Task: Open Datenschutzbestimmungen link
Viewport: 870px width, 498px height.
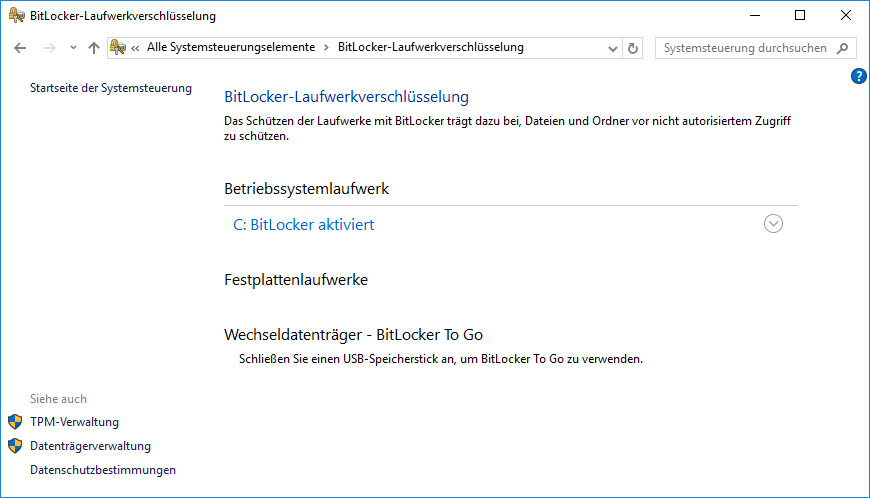Action: (x=103, y=470)
